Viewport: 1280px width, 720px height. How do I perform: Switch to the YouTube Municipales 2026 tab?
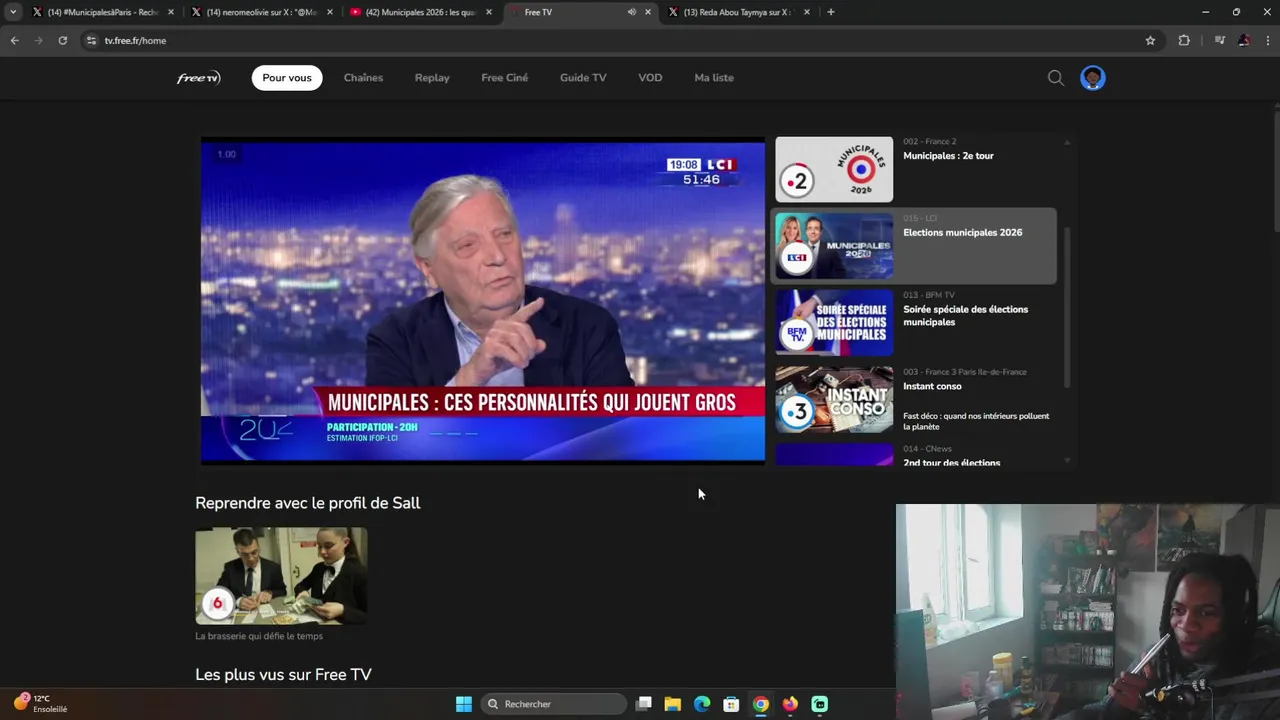pyautogui.click(x=420, y=12)
